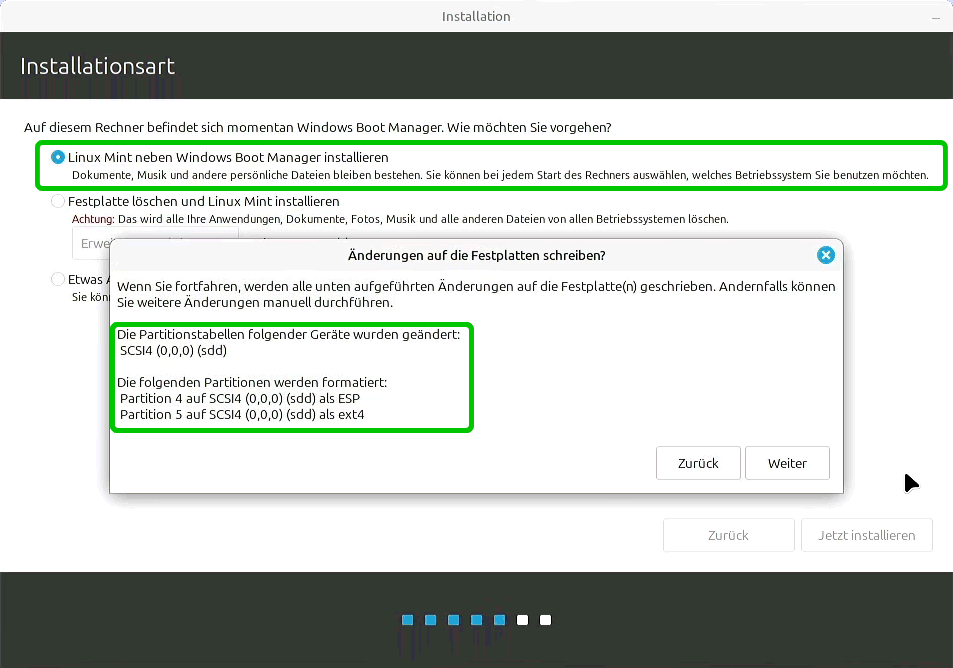Click the main window Zurück button
Screen dimensions: 953x668
[728, 535]
